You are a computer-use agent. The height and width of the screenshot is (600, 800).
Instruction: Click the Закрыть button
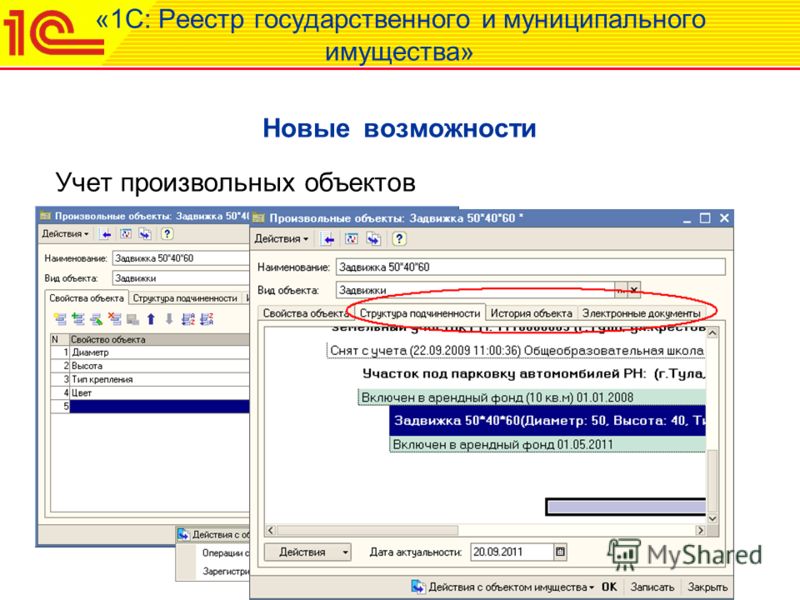[707, 587]
